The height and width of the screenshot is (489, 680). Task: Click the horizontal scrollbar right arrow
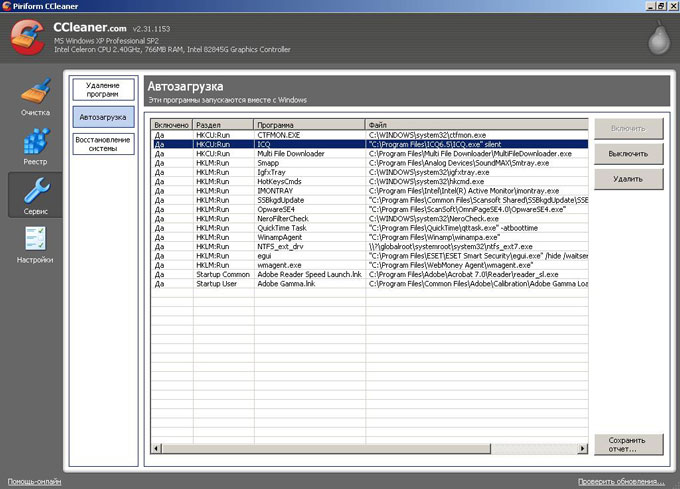pos(583,448)
